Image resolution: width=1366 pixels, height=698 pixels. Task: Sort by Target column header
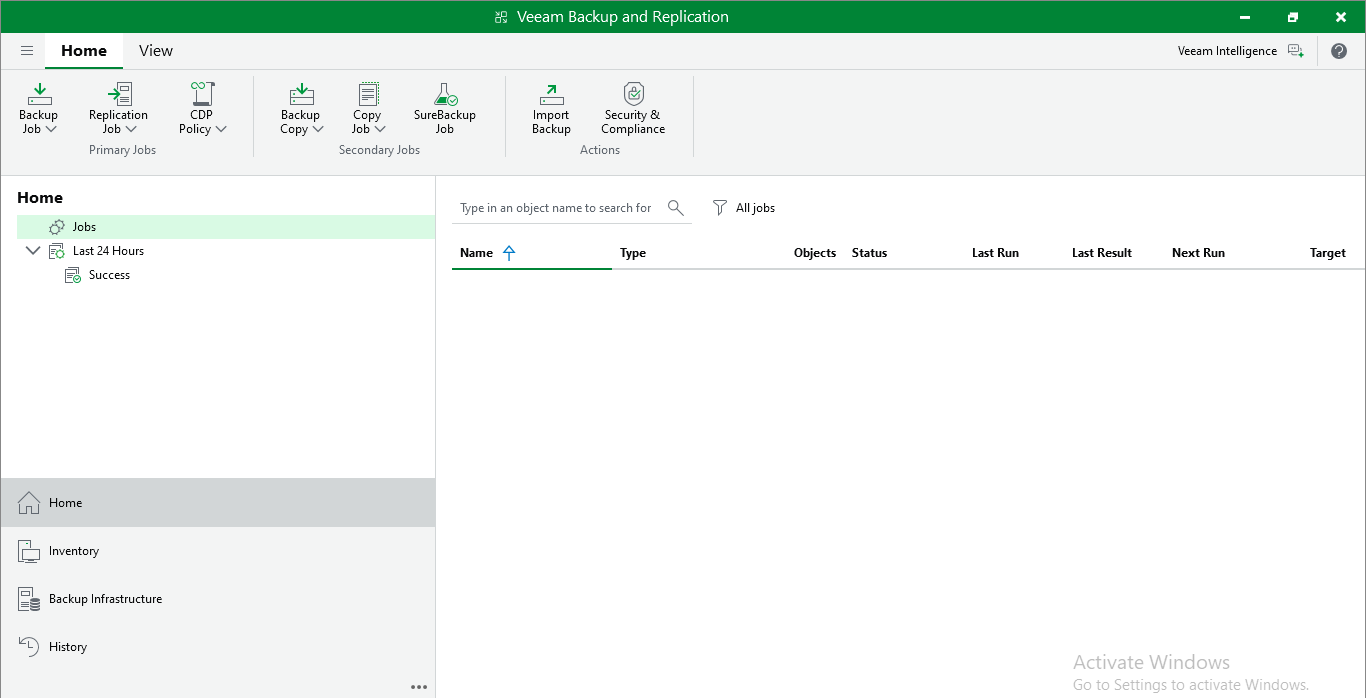pyautogui.click(x=1328, y=253)
